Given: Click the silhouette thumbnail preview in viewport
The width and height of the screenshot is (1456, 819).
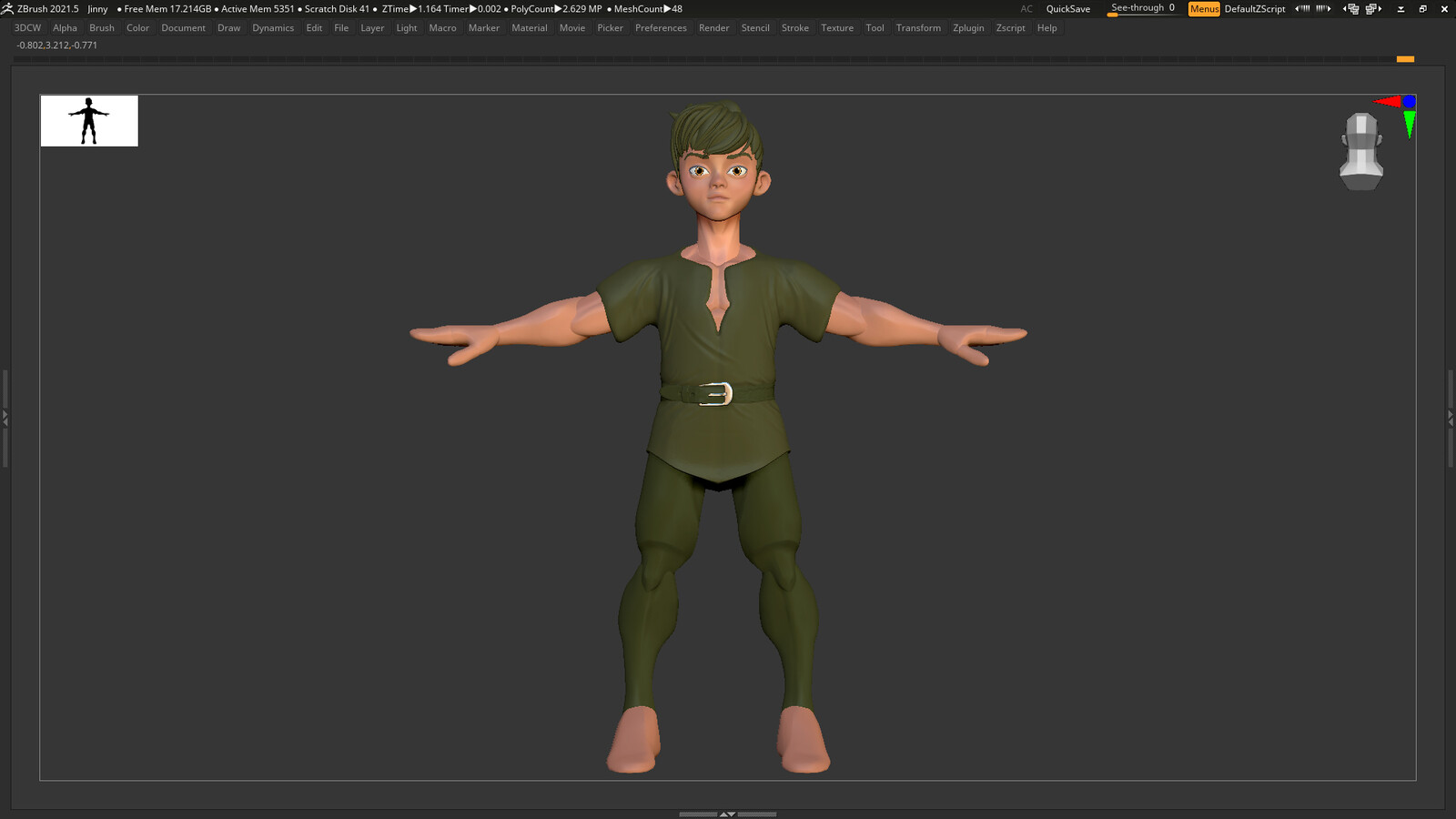Looking at the screenshot, I should pyautogui.click(x=89, y=120).
